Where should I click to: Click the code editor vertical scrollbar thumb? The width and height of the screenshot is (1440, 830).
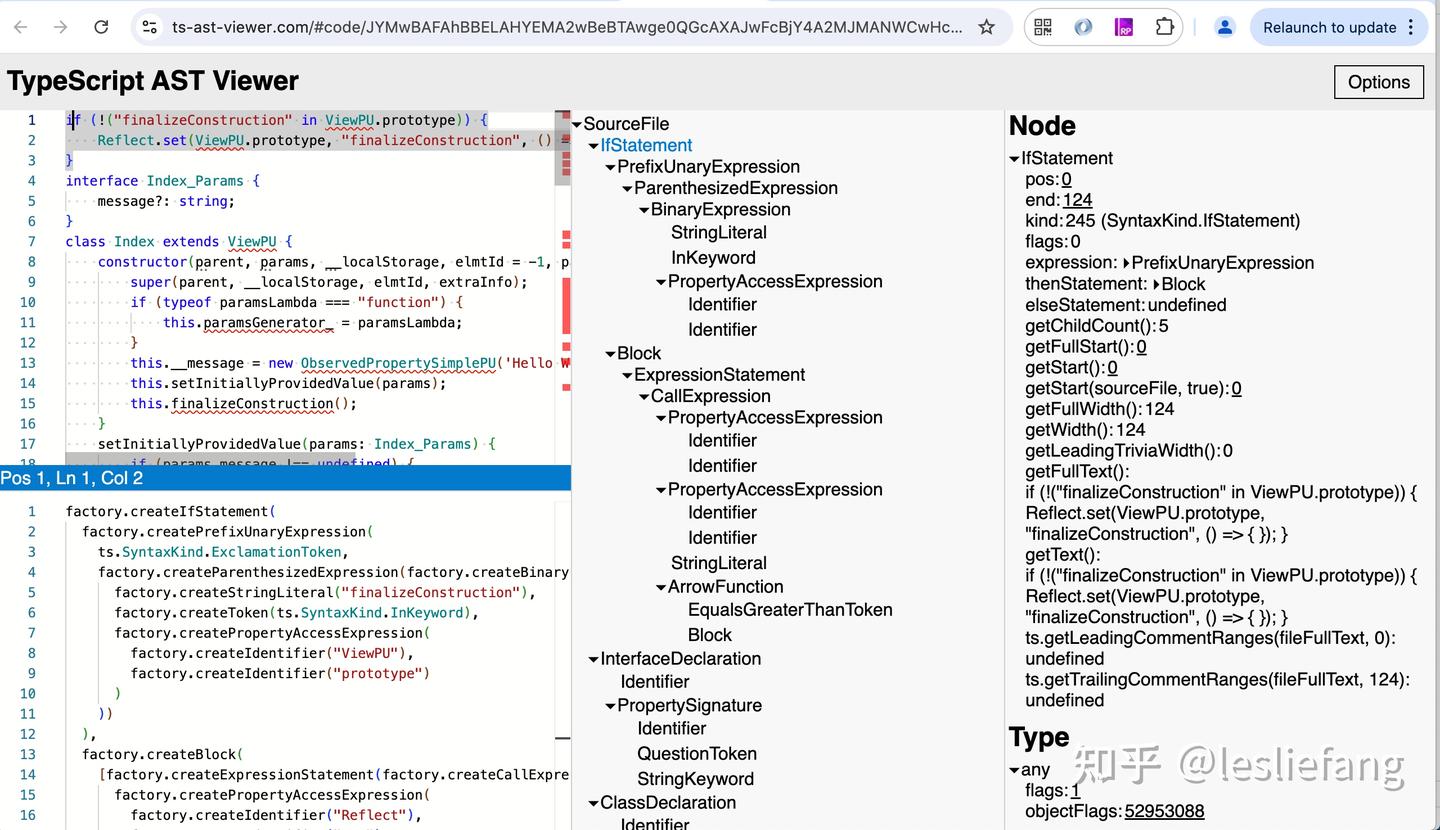pos(563,146)
